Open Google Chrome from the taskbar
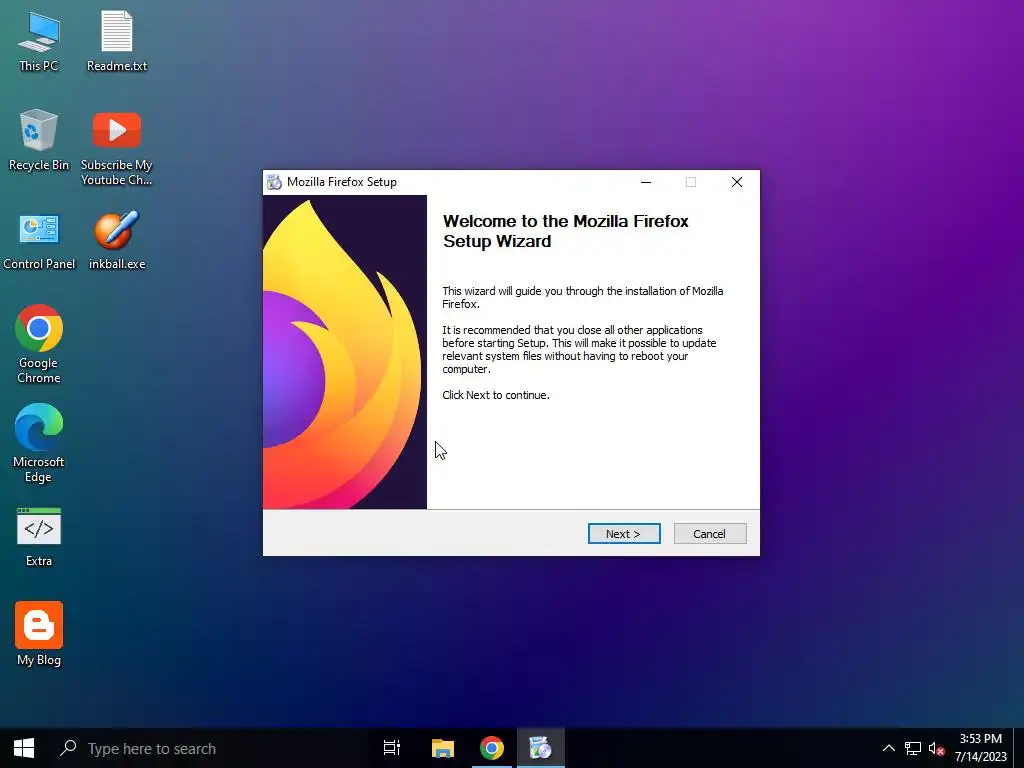This screenshot has width=1024, height=768. (492, 748)
